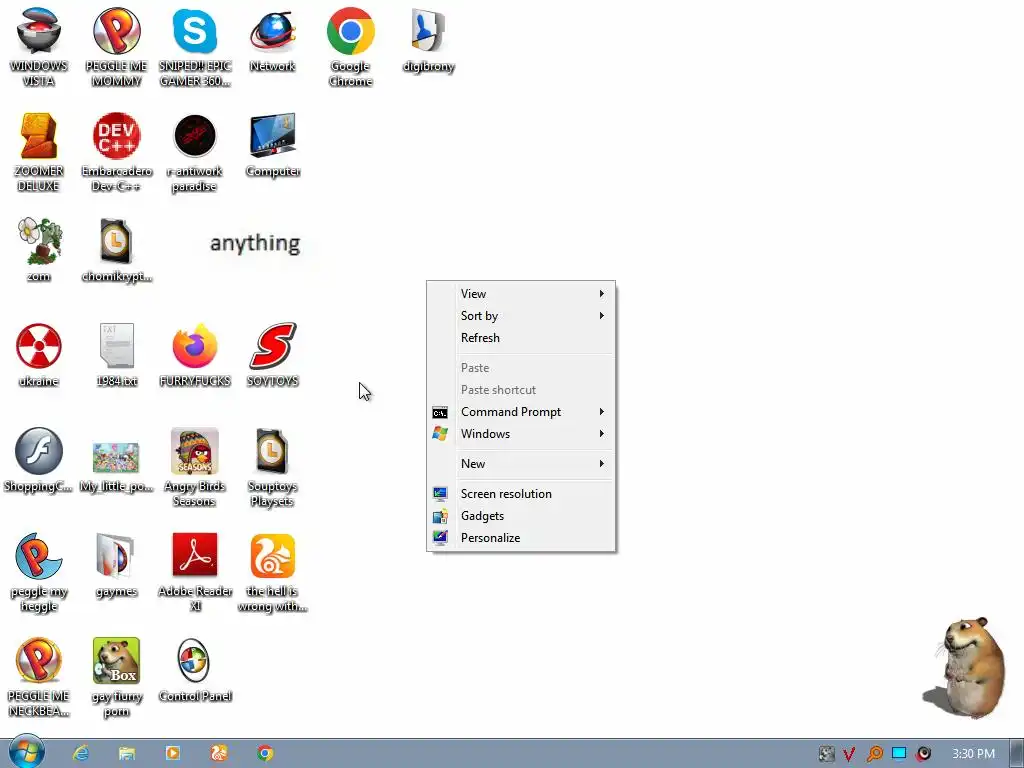Click the blue monitor tray icon

pyautogui.click(x=899, y=754)
